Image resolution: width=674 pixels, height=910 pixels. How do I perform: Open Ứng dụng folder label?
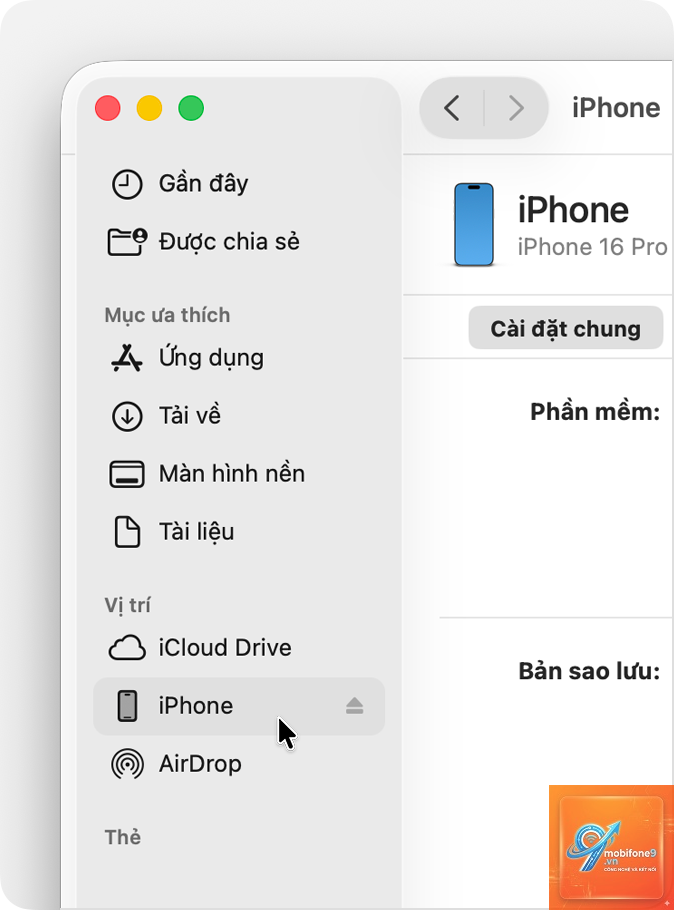coord(211,358)
